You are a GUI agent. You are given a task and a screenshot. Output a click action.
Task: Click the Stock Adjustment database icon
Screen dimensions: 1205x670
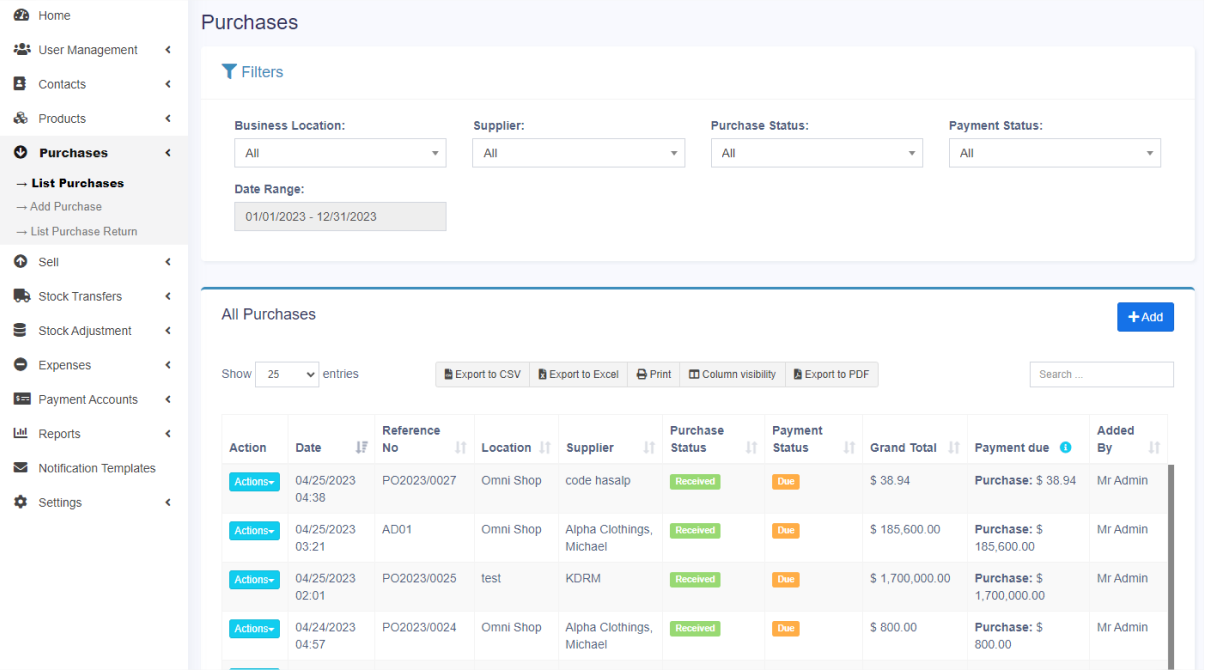point(20,331)
